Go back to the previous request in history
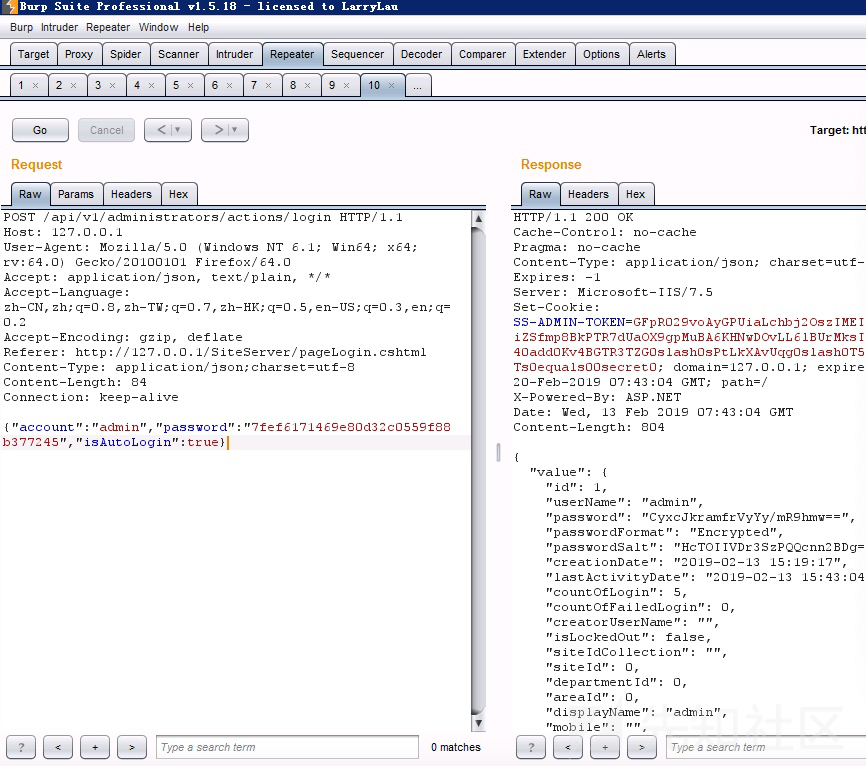 pos(161,130)
